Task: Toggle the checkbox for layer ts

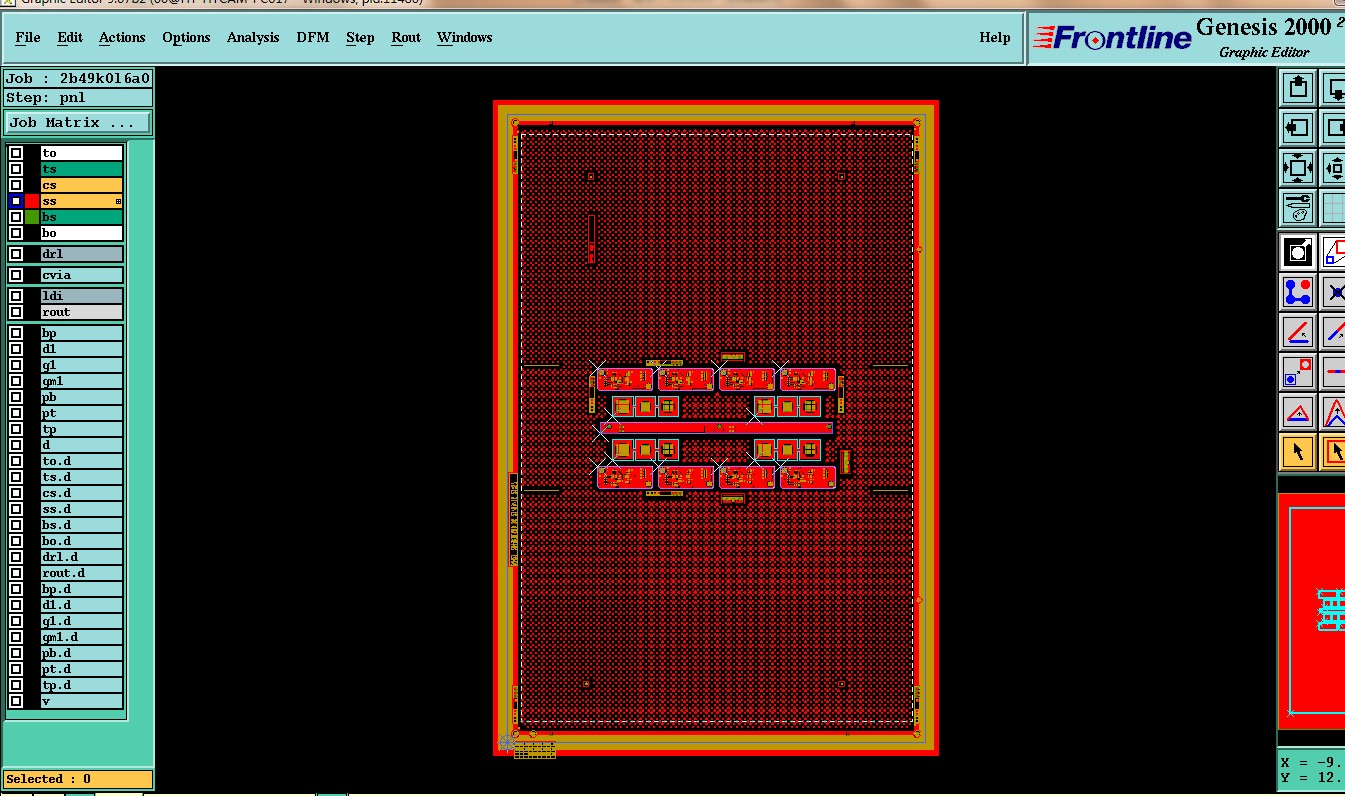Action: point(16,169)
